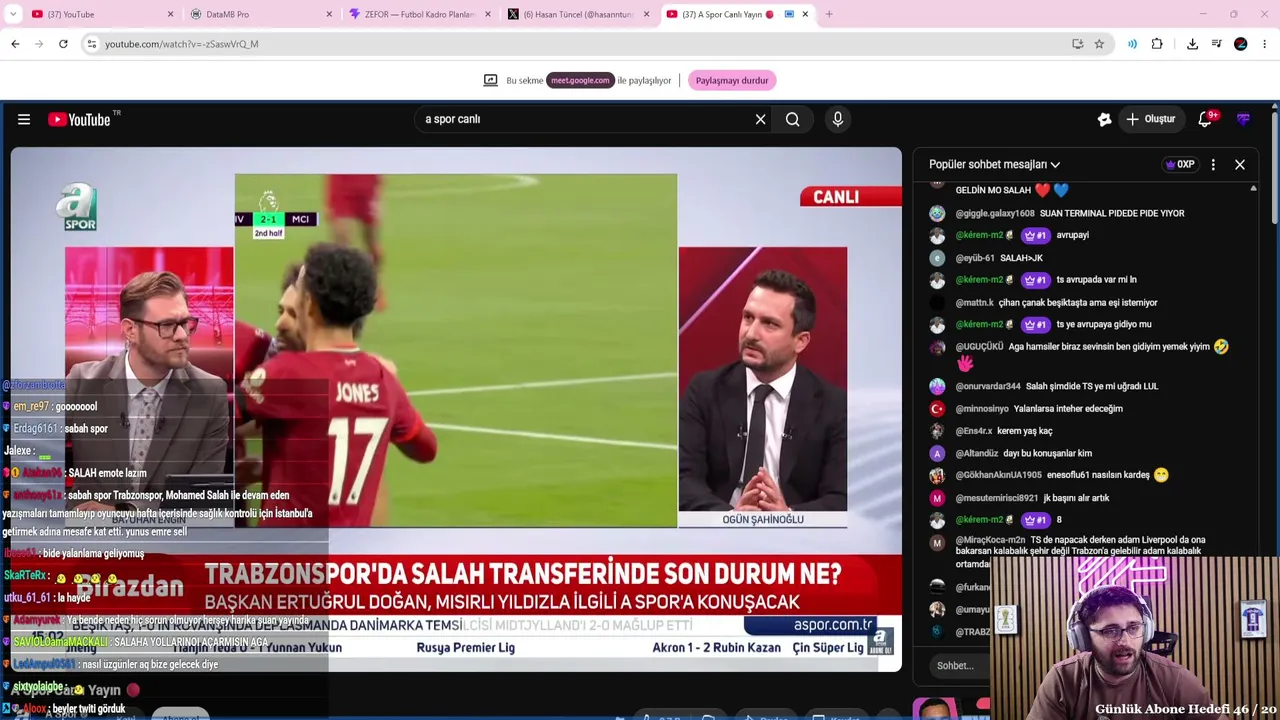Expand the Popüler sohbet mesajları dropdown
The width and height of the screenshot is (1280, 720).
coord(994,164)
